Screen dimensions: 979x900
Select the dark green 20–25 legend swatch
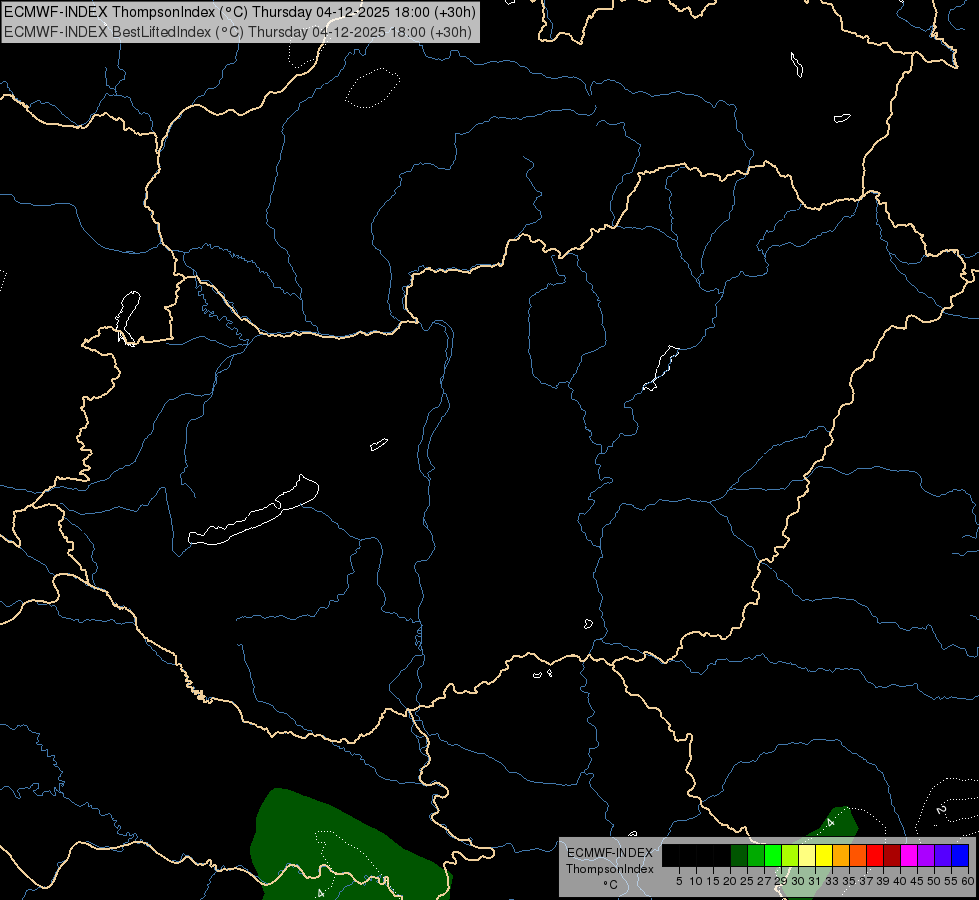[x=739, y=856]
